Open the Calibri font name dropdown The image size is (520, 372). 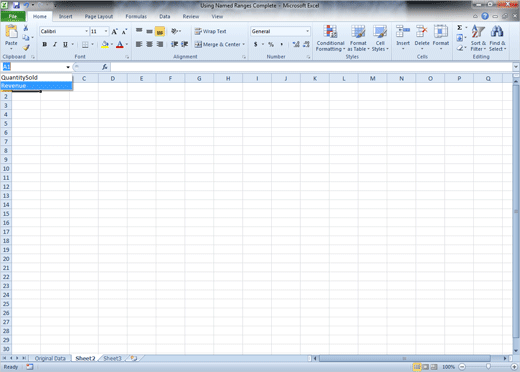pos(87,31)
